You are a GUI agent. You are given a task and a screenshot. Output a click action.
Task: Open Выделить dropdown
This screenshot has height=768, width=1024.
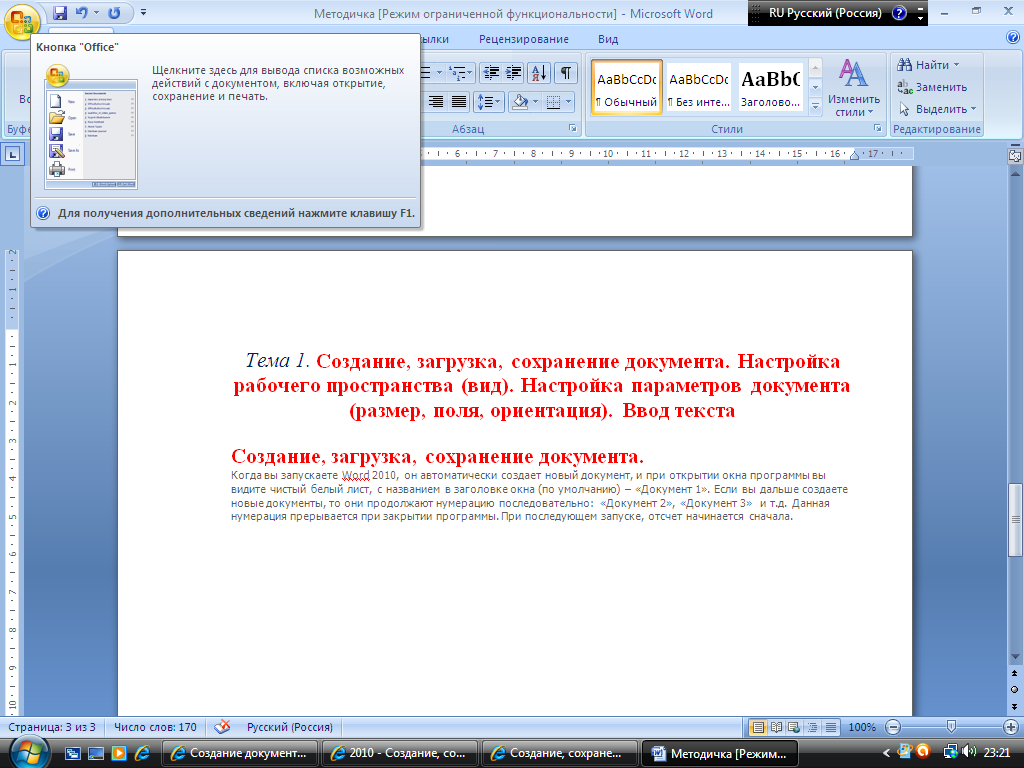(937, 109)
